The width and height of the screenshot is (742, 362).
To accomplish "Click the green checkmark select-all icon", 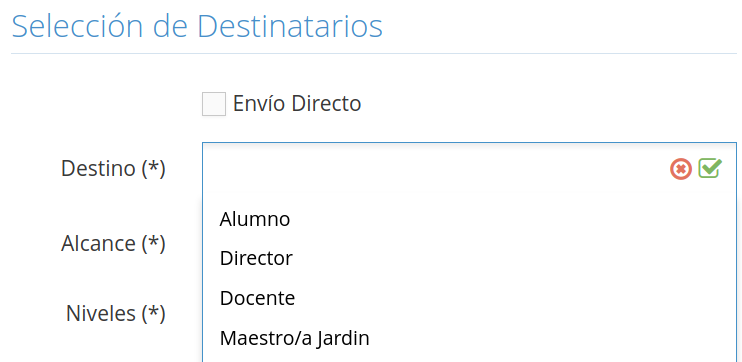I will (x=710, y=168).
